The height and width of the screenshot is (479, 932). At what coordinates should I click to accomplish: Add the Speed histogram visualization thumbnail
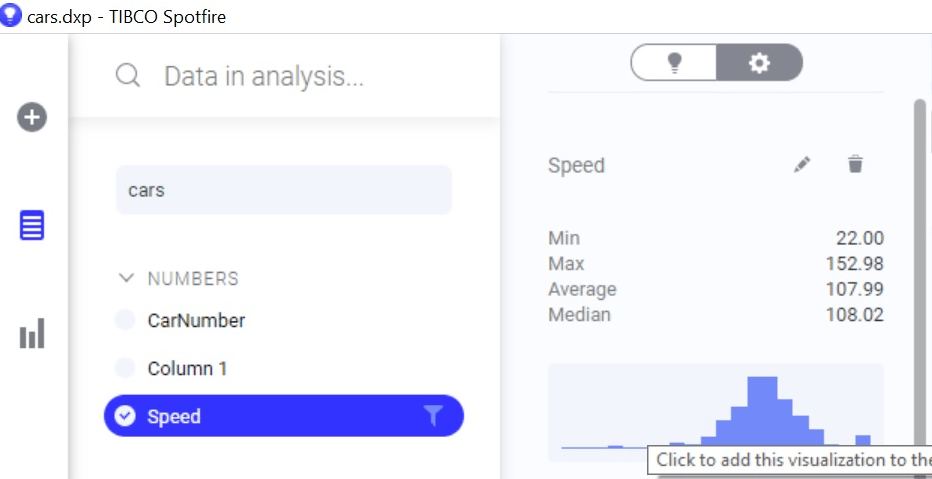[x=716, y=412]
